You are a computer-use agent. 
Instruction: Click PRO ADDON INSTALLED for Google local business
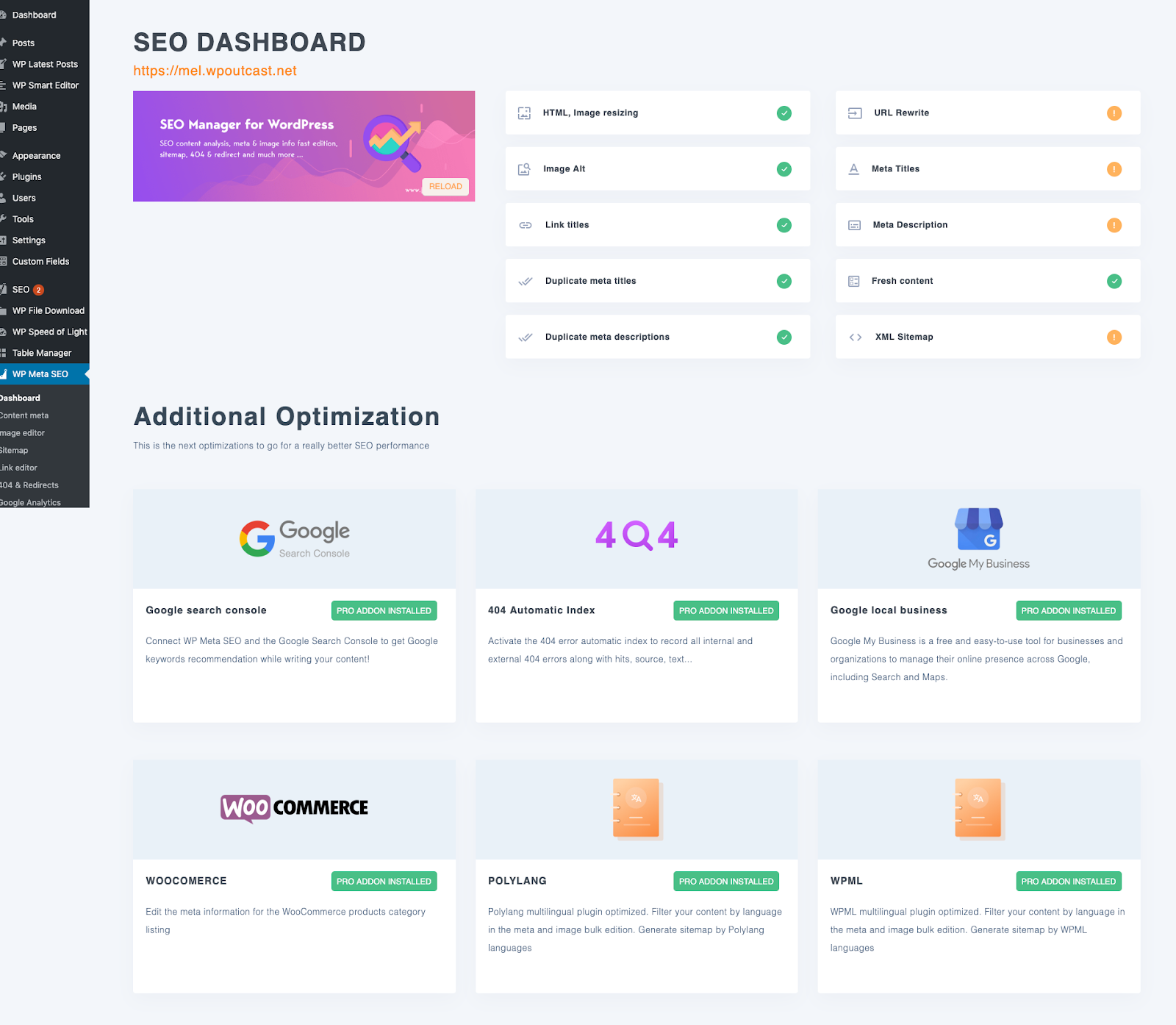pyautogui.click(x=1069, y=611)
